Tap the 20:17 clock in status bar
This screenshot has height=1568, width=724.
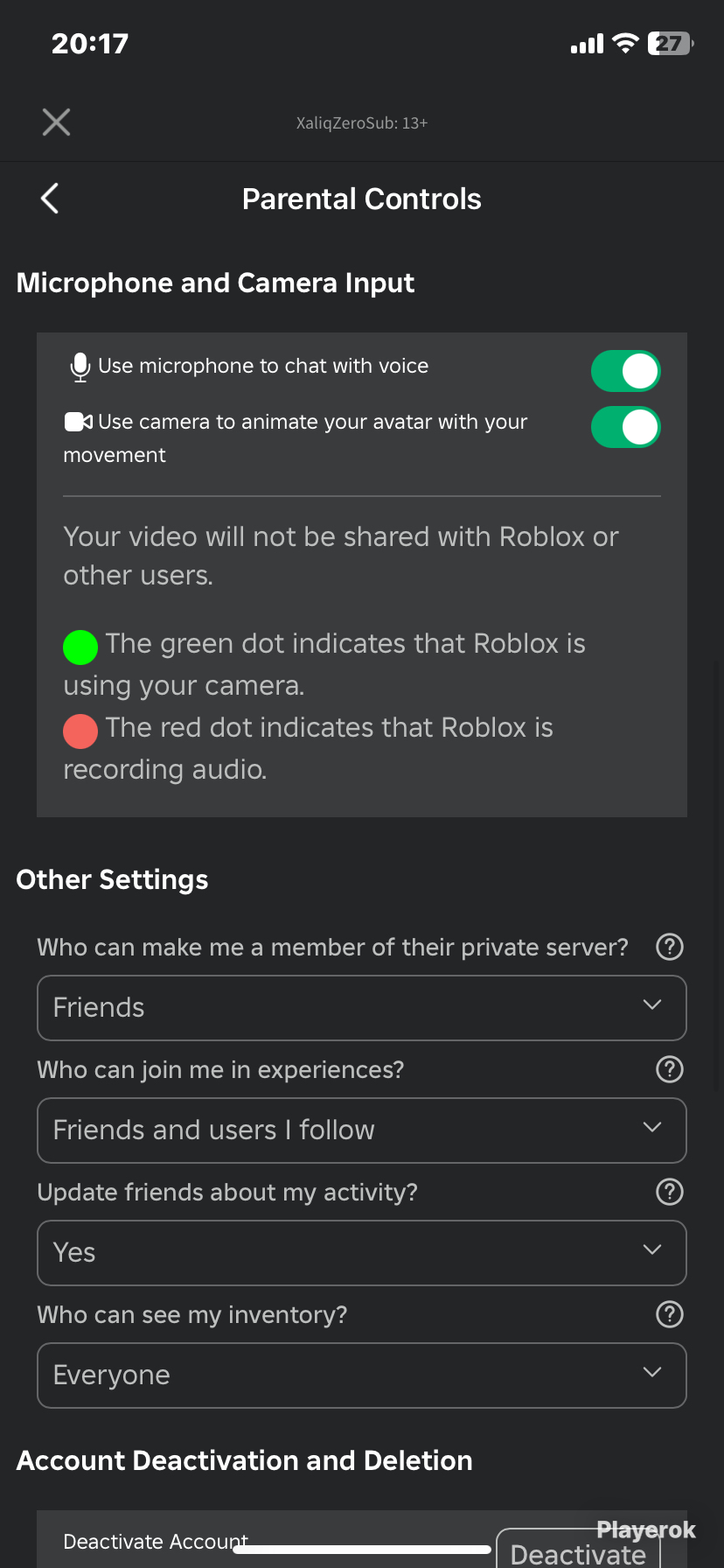[90, 44]
